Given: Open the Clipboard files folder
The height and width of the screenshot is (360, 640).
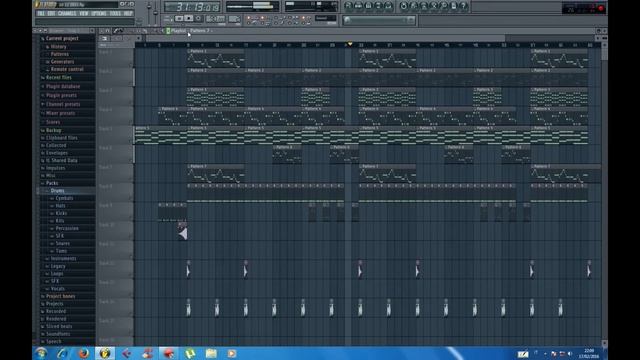Looking at the screenshot, I should [x=62, y=138].
